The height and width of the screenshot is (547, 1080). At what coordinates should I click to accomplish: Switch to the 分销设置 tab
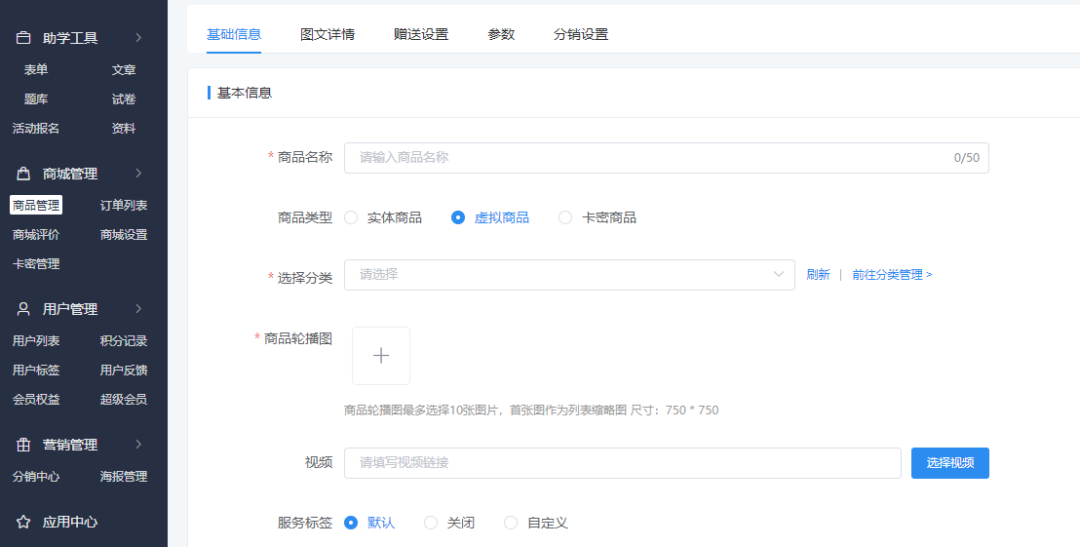581,34
